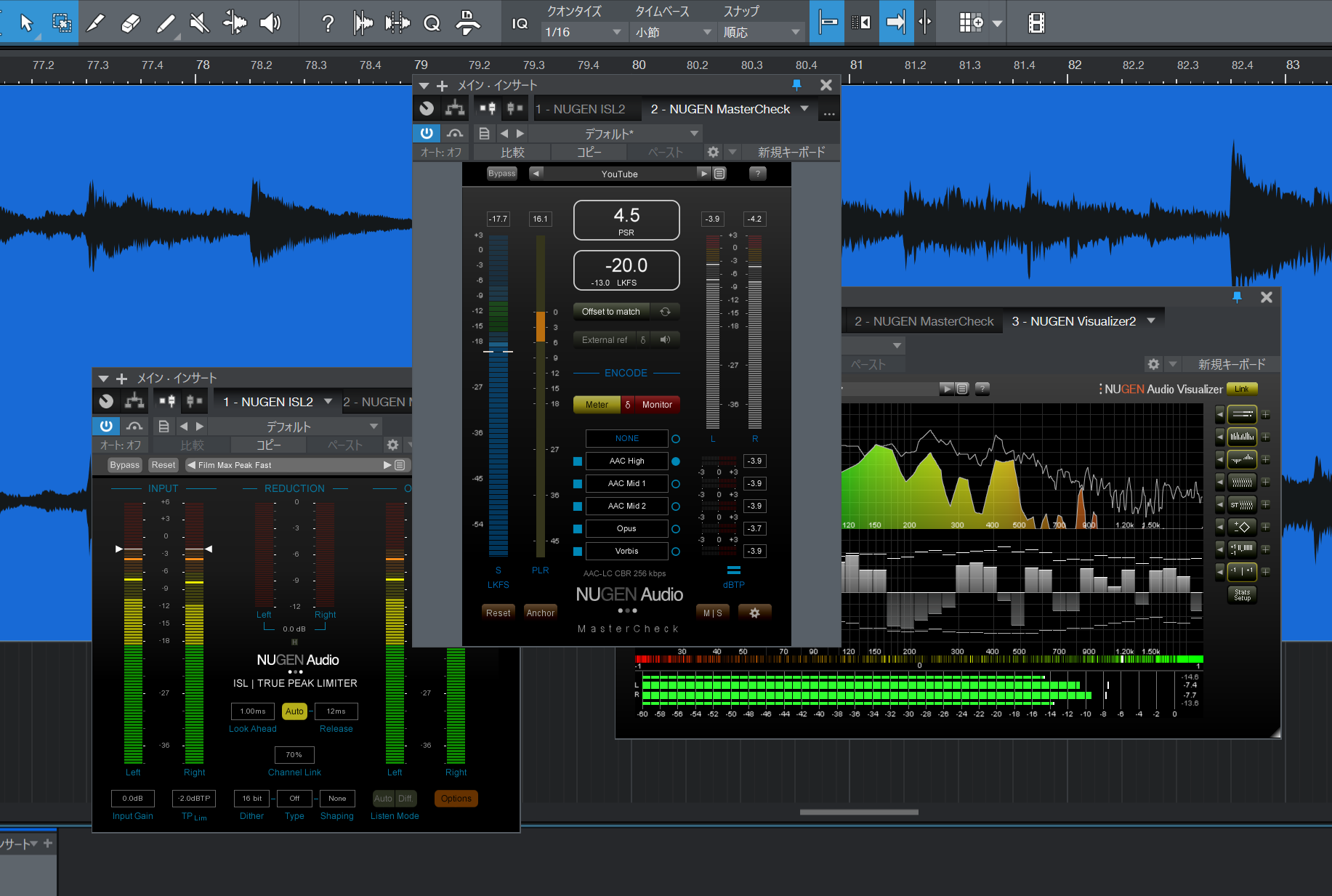1332x896 pixels.
Task: Select the Paint (pencil) tool
Action: pos(166,23)
